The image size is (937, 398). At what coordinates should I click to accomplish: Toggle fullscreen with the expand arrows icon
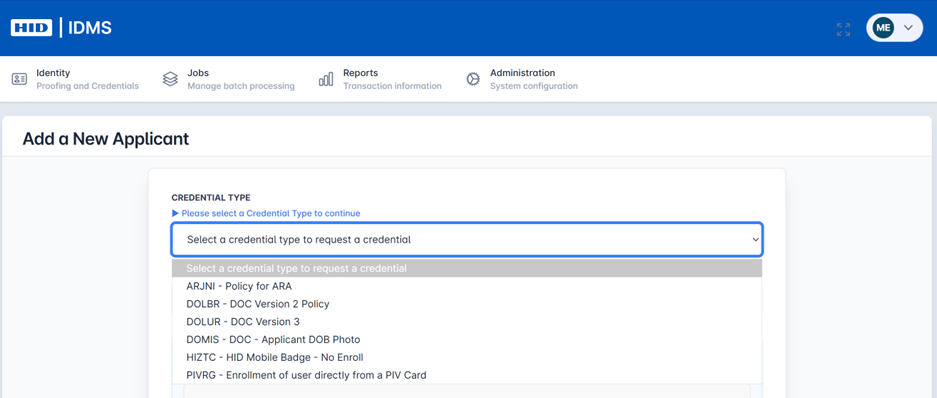[x=843, y=29]
